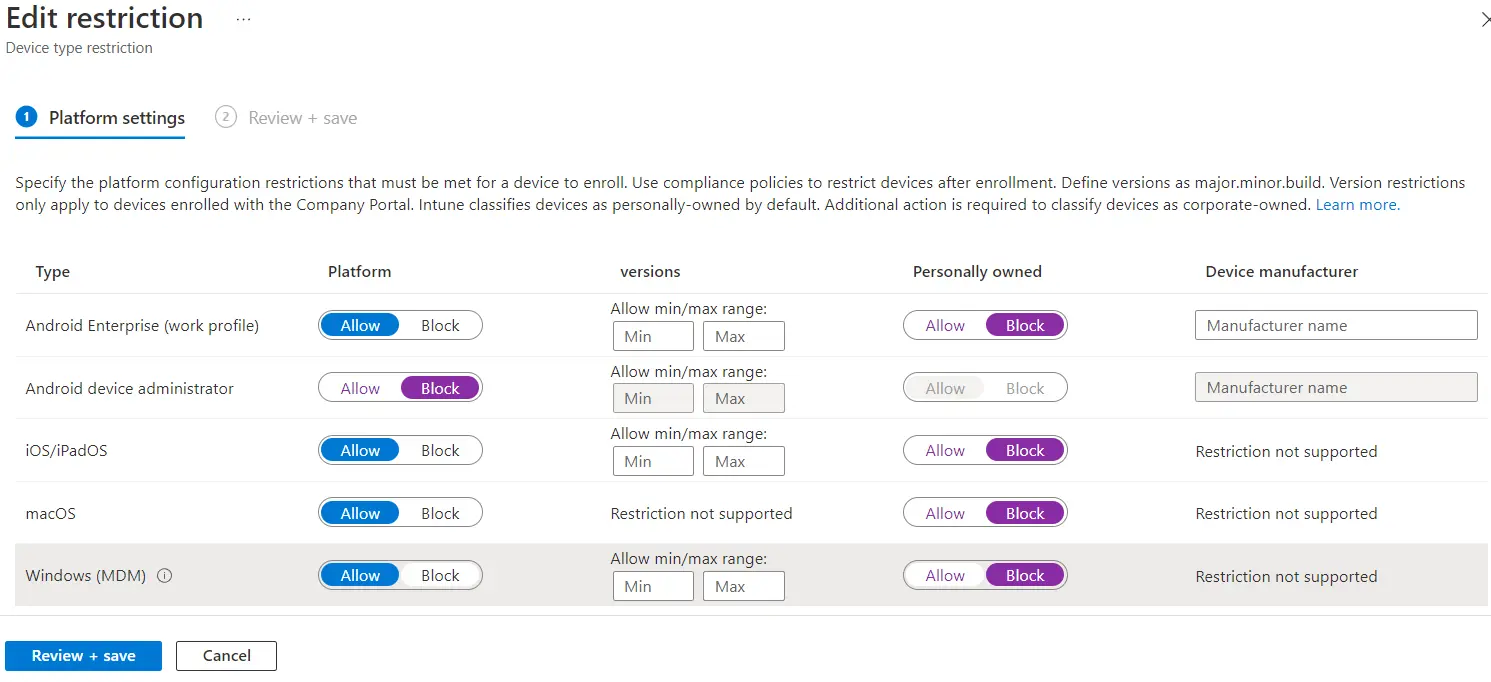Click the Review + save button
The height and width of the screenshot is (682, 1491).
[x=83, y=656]
